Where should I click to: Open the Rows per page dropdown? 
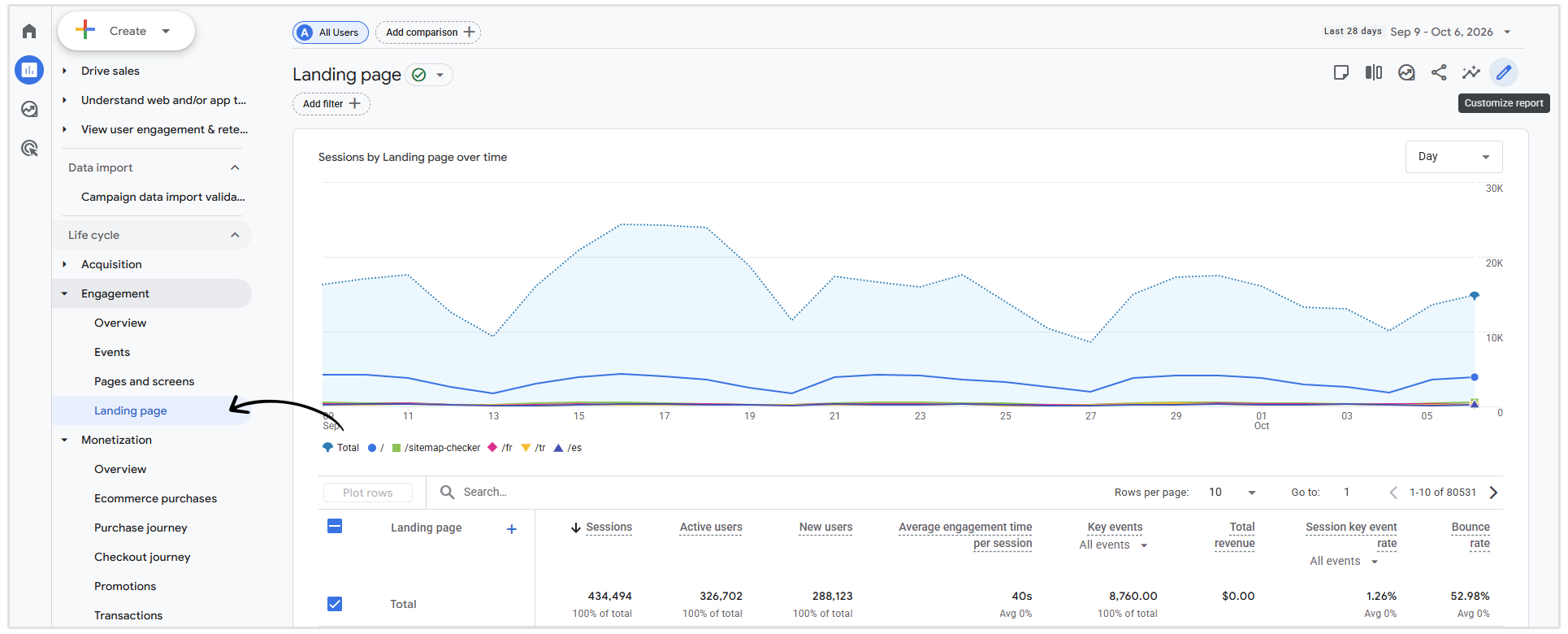click(x=1232, y=493)
